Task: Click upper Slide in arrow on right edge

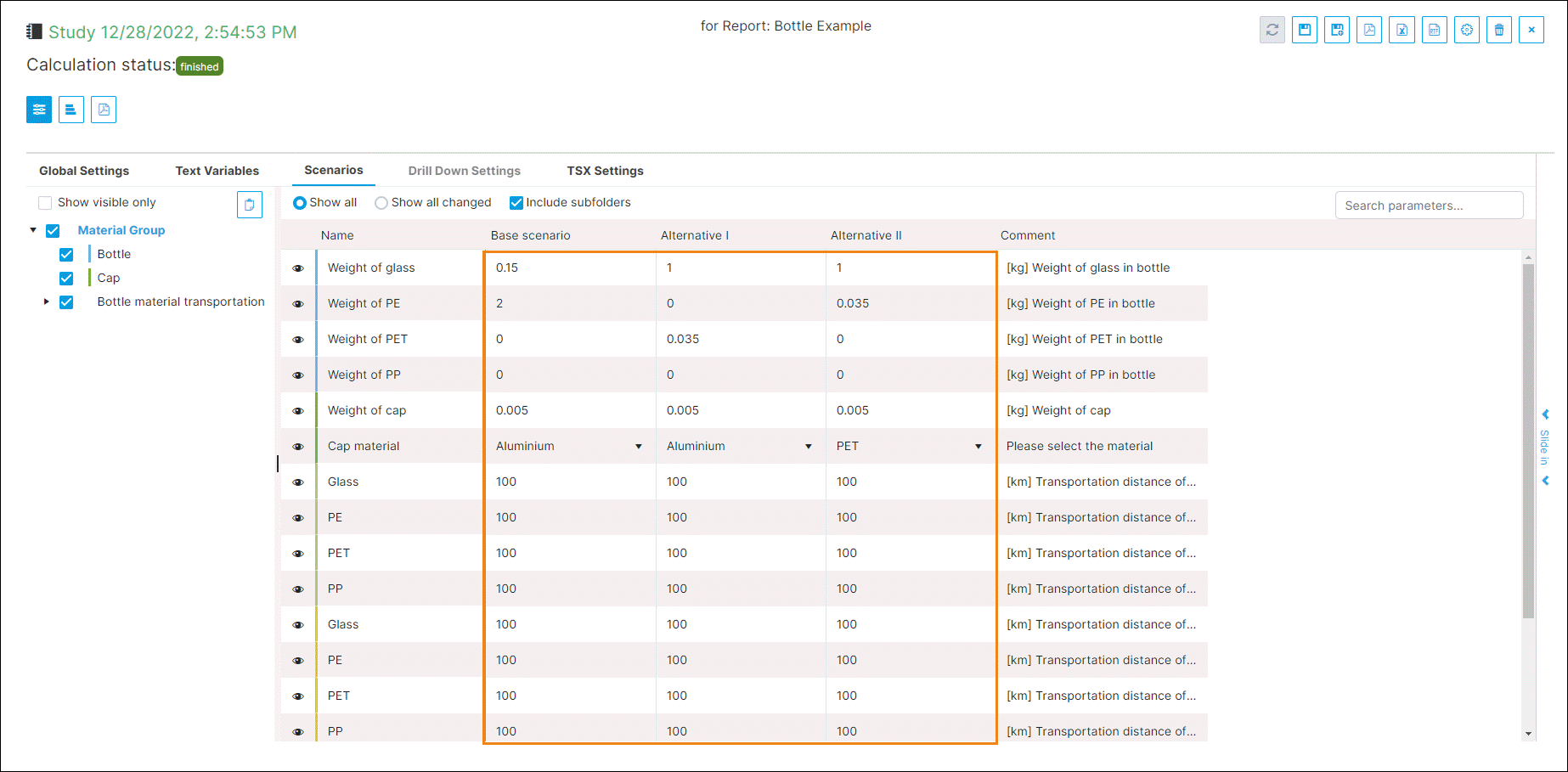Action: 1545,414
